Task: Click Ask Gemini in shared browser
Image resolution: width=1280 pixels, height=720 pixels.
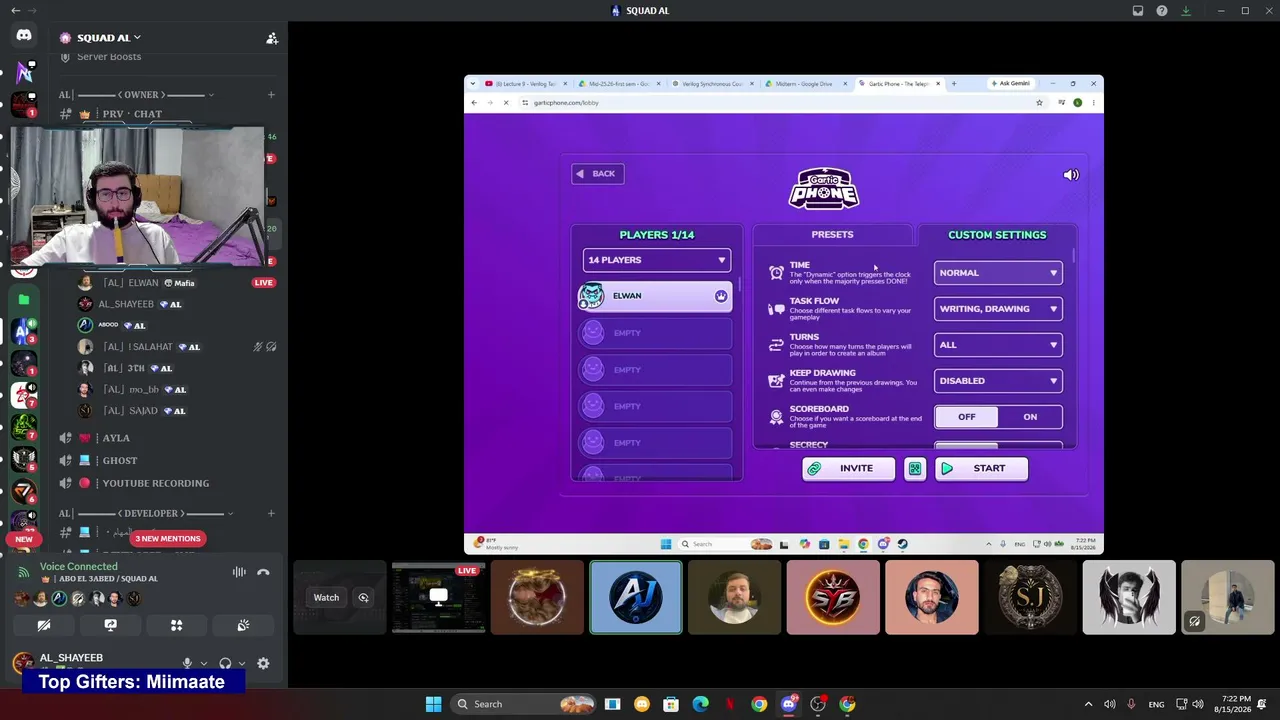Action: (1010, 84)
